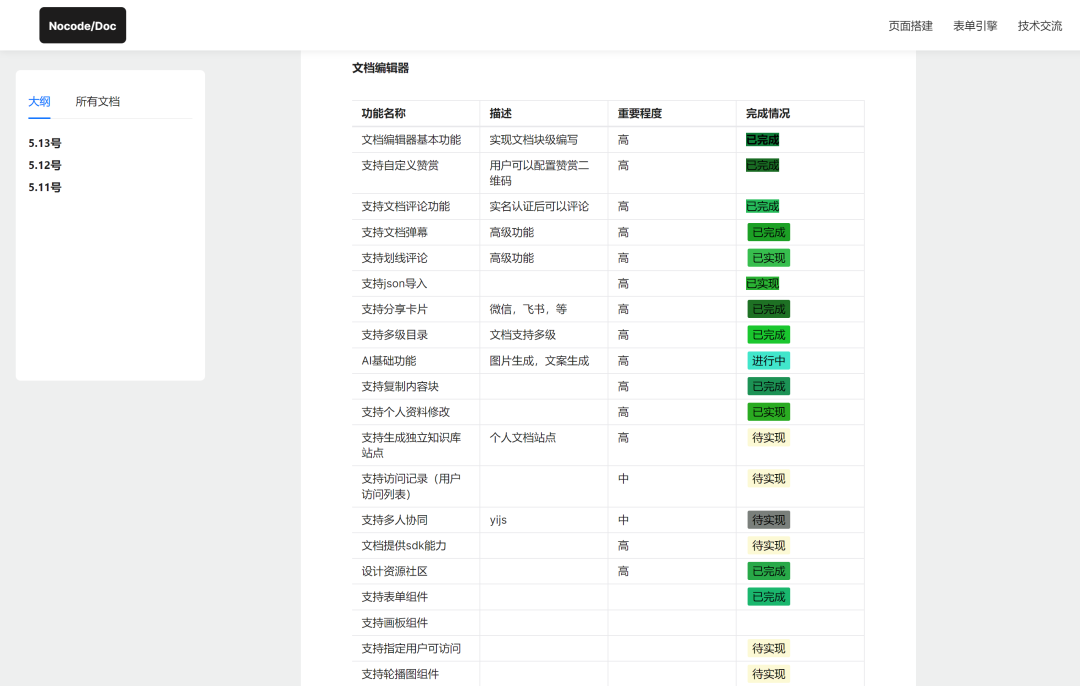Jump to the 5.13号 outline entry
1080x686 pixels.
[x=45, y=143]
